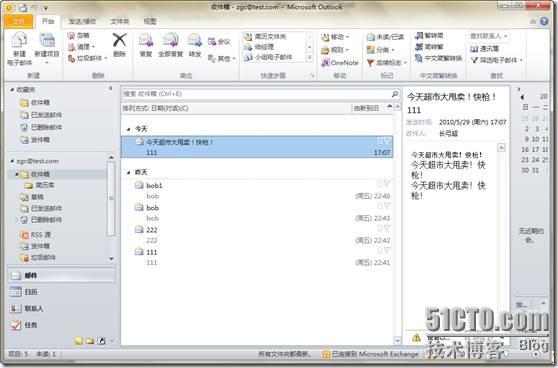Open Rules (规则) dropdown
Image resolution: width=558 pixels, height=368 pixels.
335,50
